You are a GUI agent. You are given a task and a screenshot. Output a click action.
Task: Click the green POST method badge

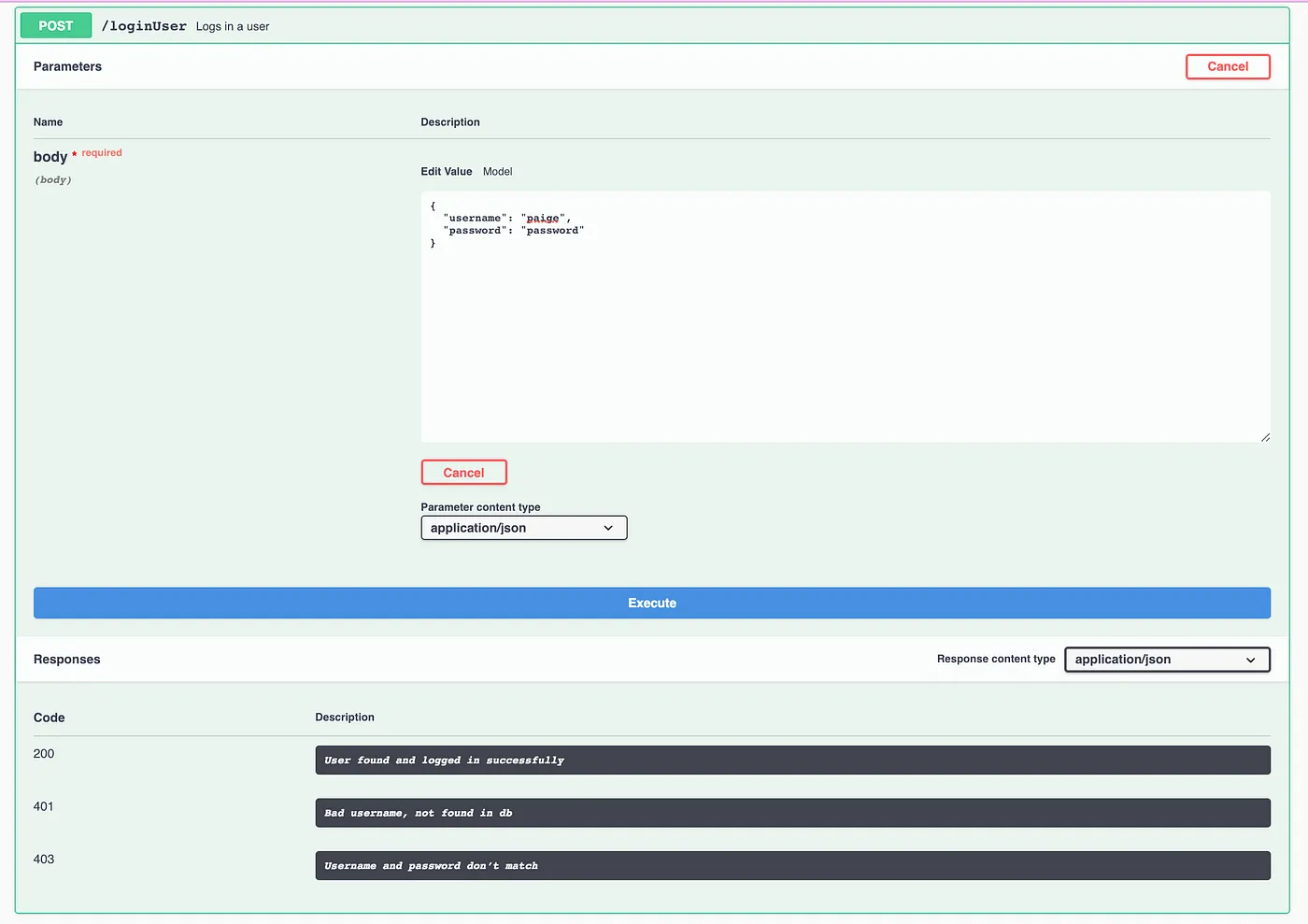55,25
